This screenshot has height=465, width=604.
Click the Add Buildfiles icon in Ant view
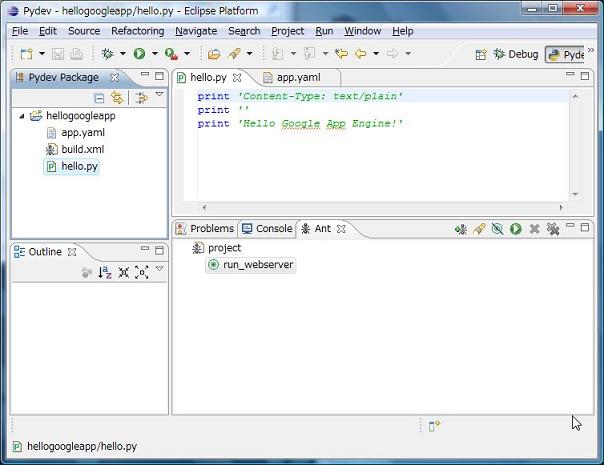pos(461,229)
